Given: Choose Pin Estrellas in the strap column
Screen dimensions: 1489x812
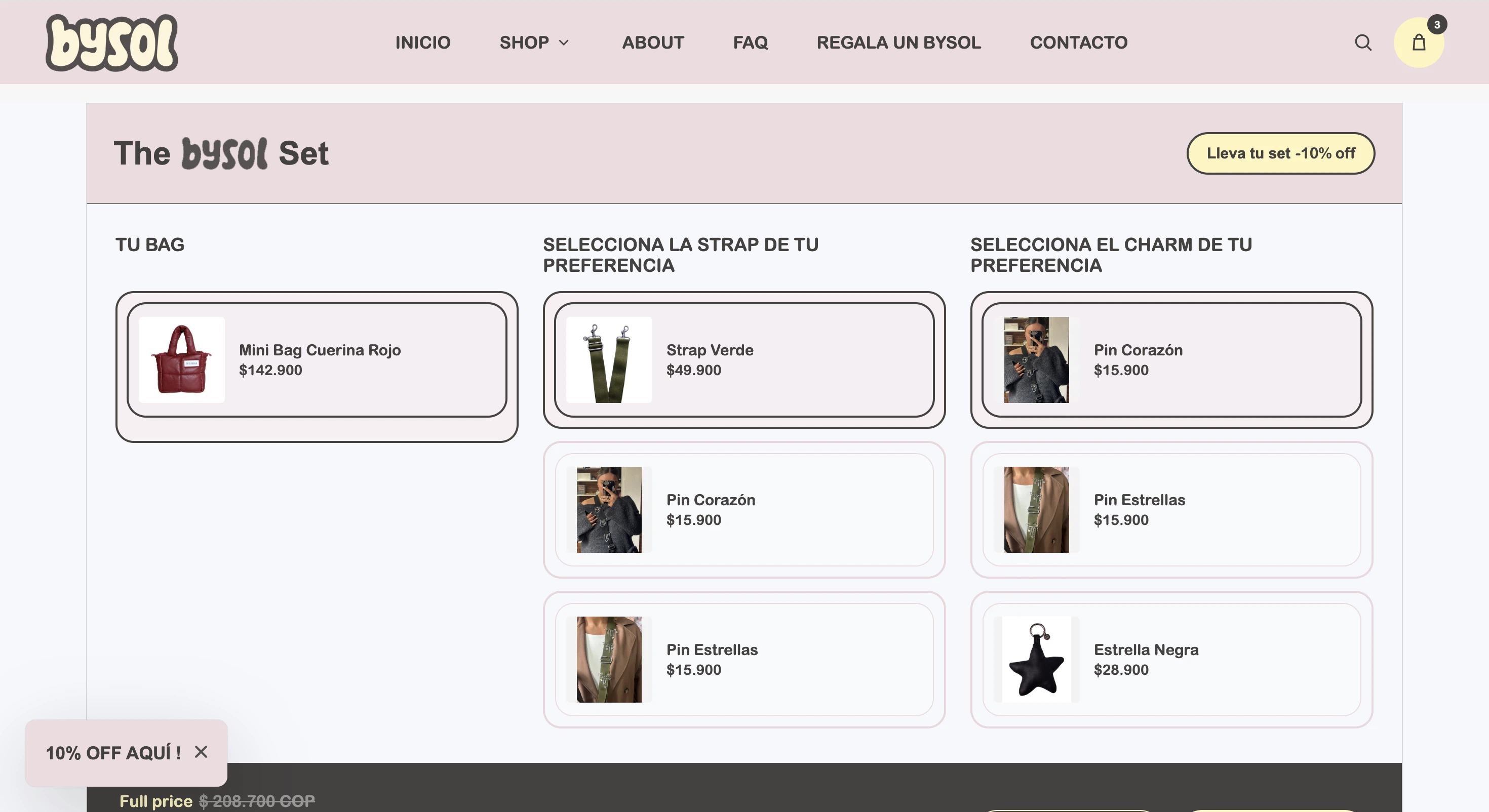Looking at the screenshot, I should tap(744, 660).
